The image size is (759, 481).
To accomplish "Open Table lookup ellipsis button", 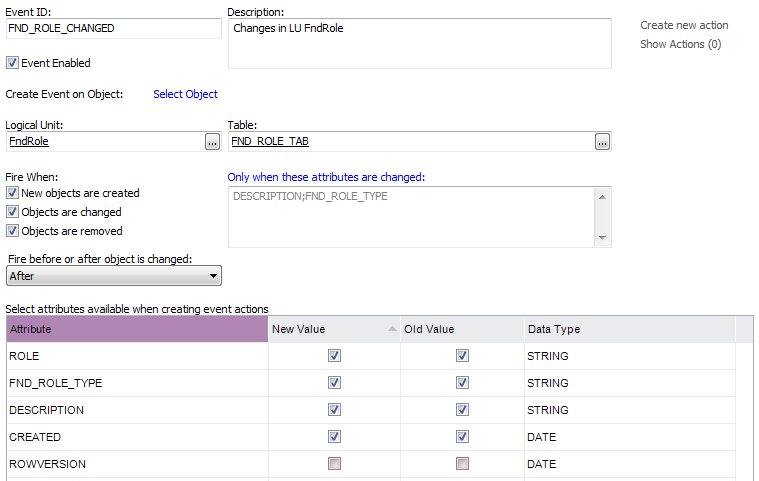I will 602,142.
